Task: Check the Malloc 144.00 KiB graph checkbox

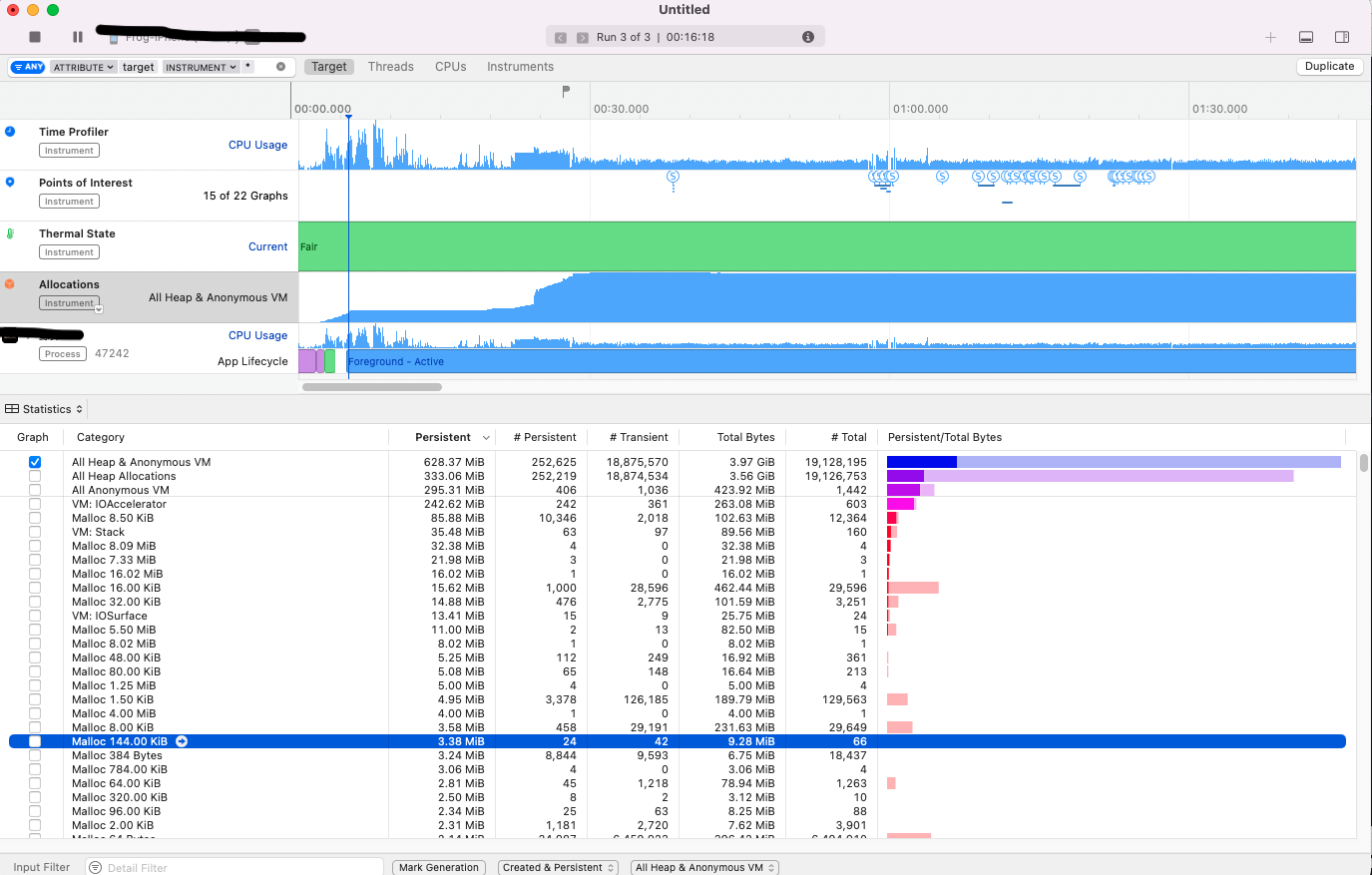Action: tap(35, 741)
